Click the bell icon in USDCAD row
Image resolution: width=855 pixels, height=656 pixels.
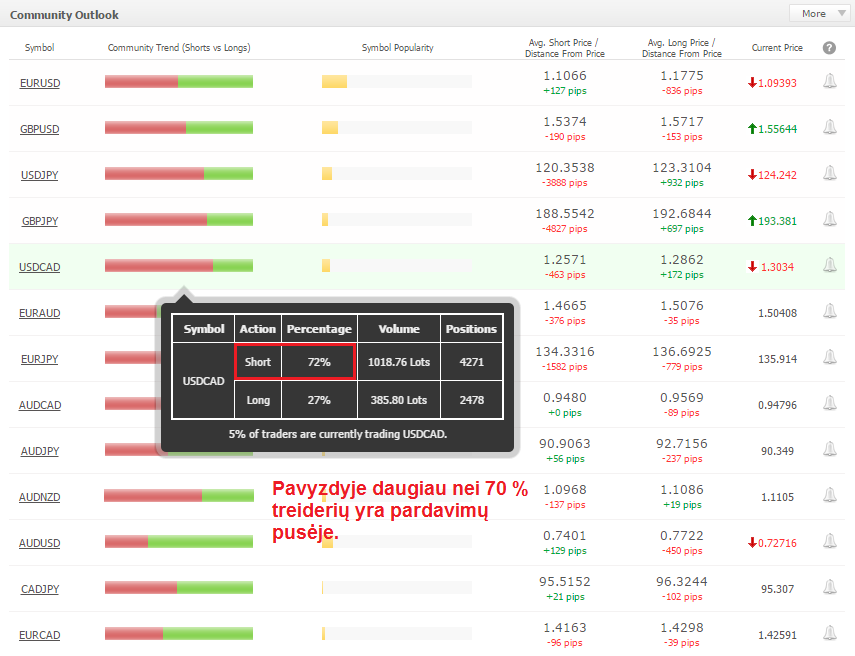tap(829, 266)
